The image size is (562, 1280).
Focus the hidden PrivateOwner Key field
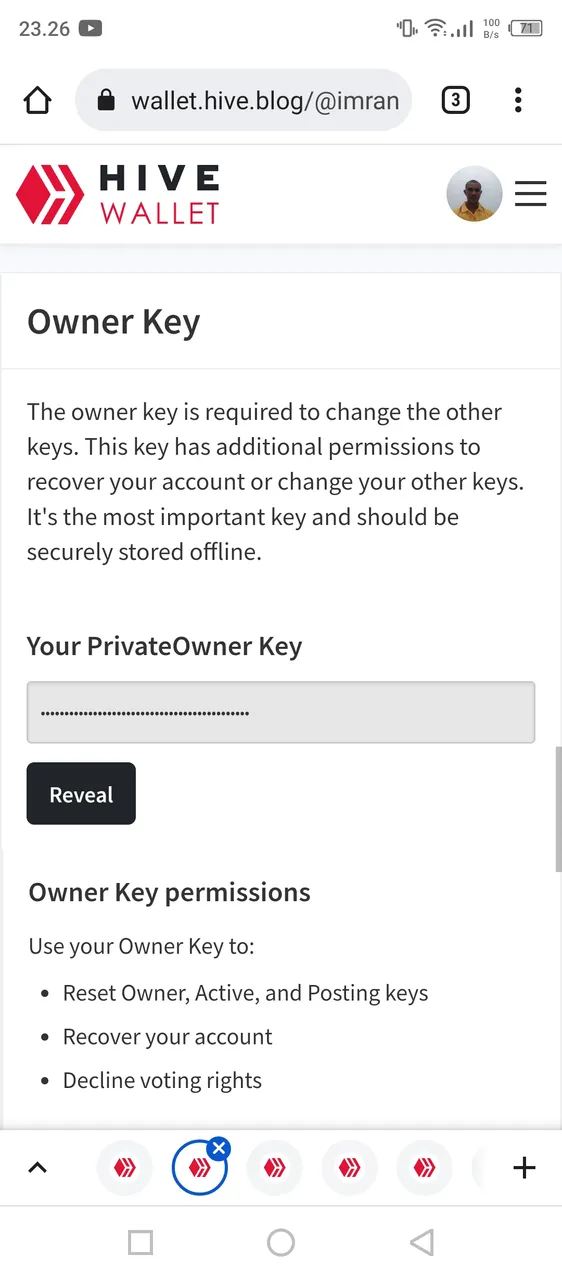pos(281,713)
